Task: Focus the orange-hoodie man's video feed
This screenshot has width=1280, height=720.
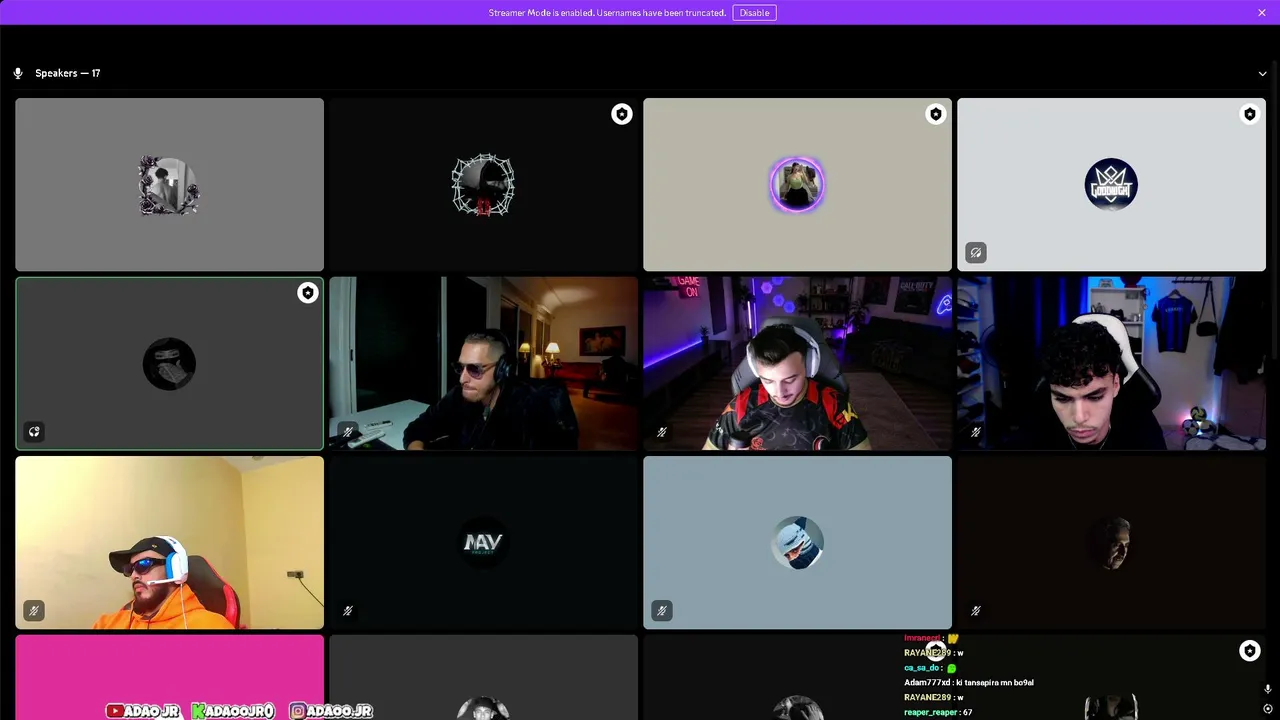Action: coord(169,542)
